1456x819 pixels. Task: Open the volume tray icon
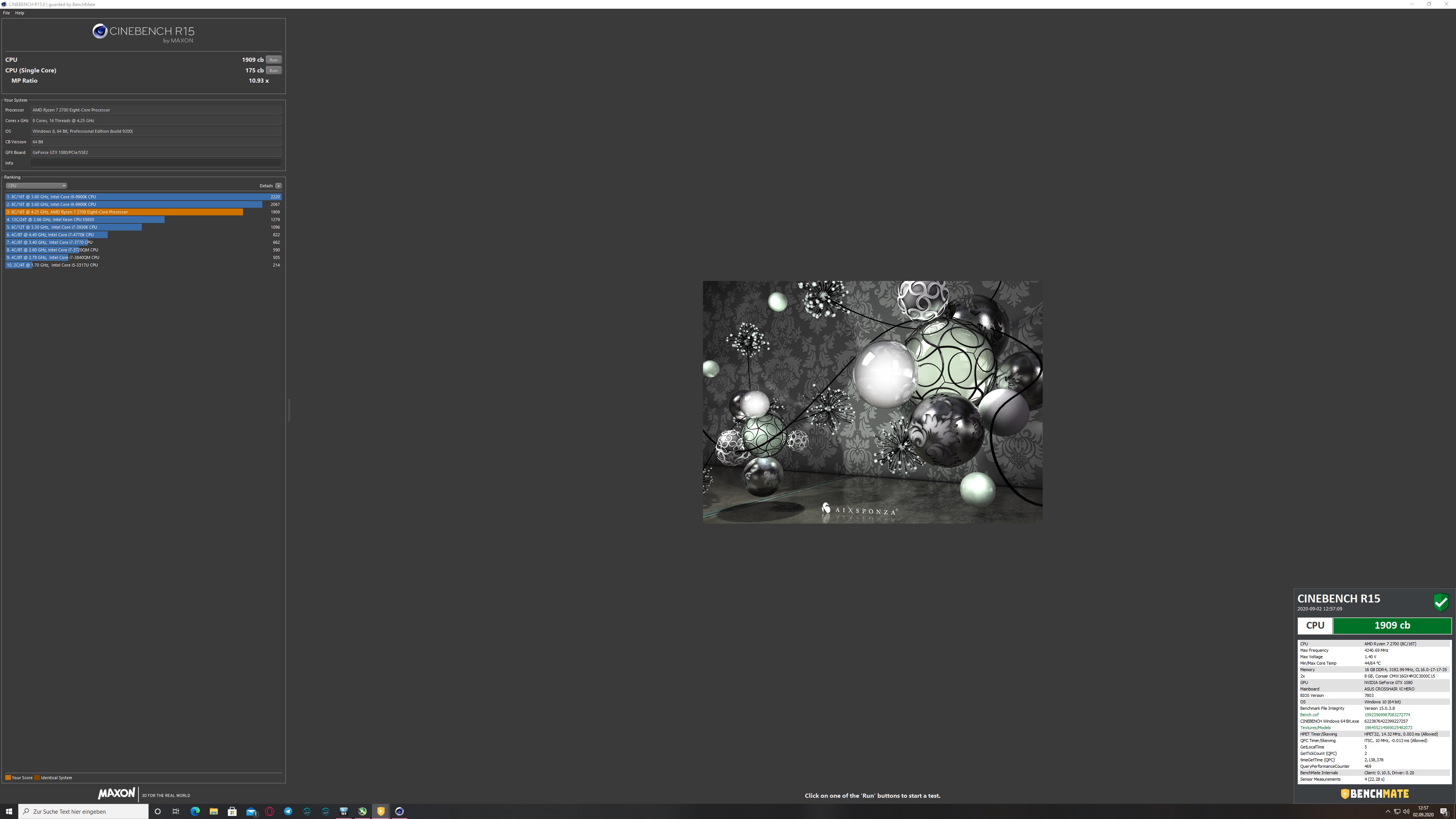[x=1406, y=812]
